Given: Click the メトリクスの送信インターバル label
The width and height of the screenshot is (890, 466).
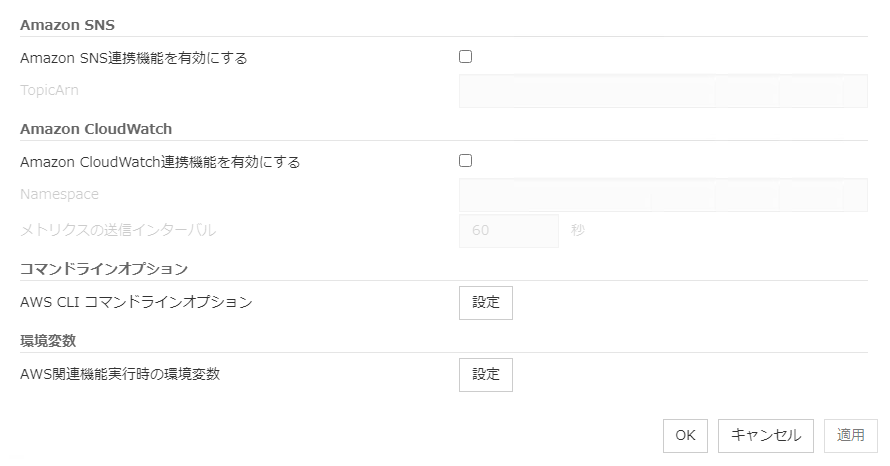Looking at the screenshot, I should click(x=117, y=230).
